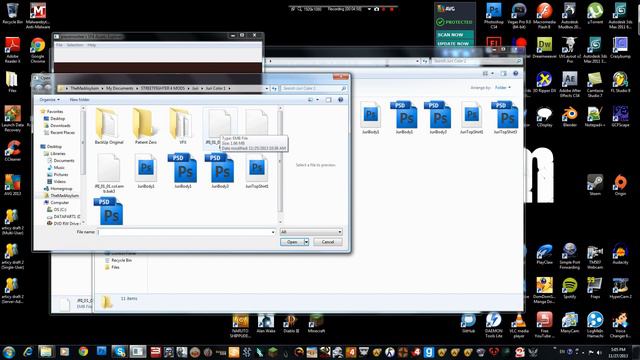Image resolution: width=640 pixels, height=360 pixels.
Task: Focus the File name input field
Action: pyautogui.click(x=186, y=232)
